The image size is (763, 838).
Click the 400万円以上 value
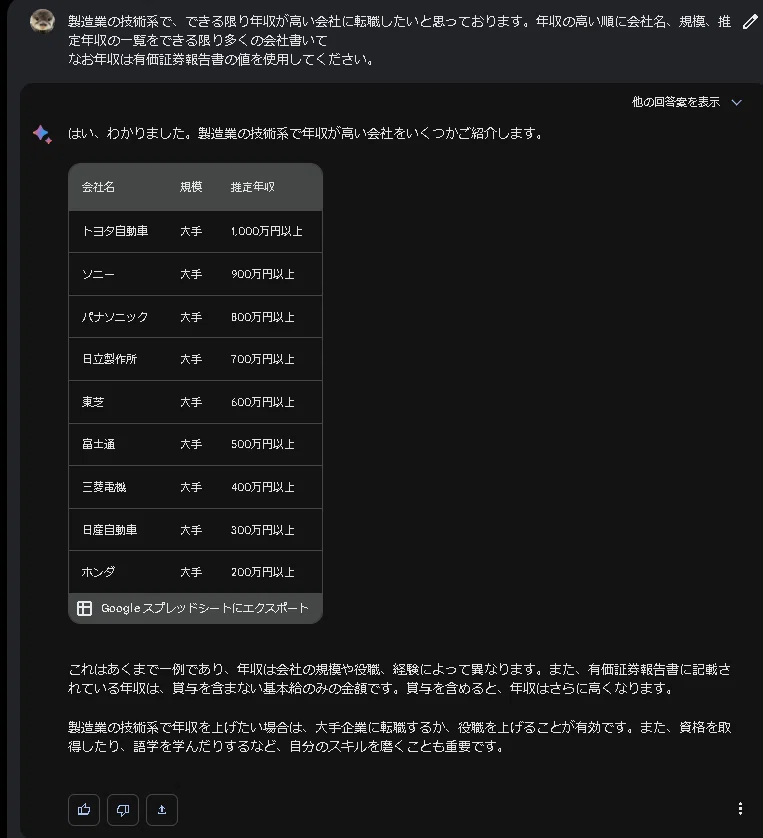[262, 487]
